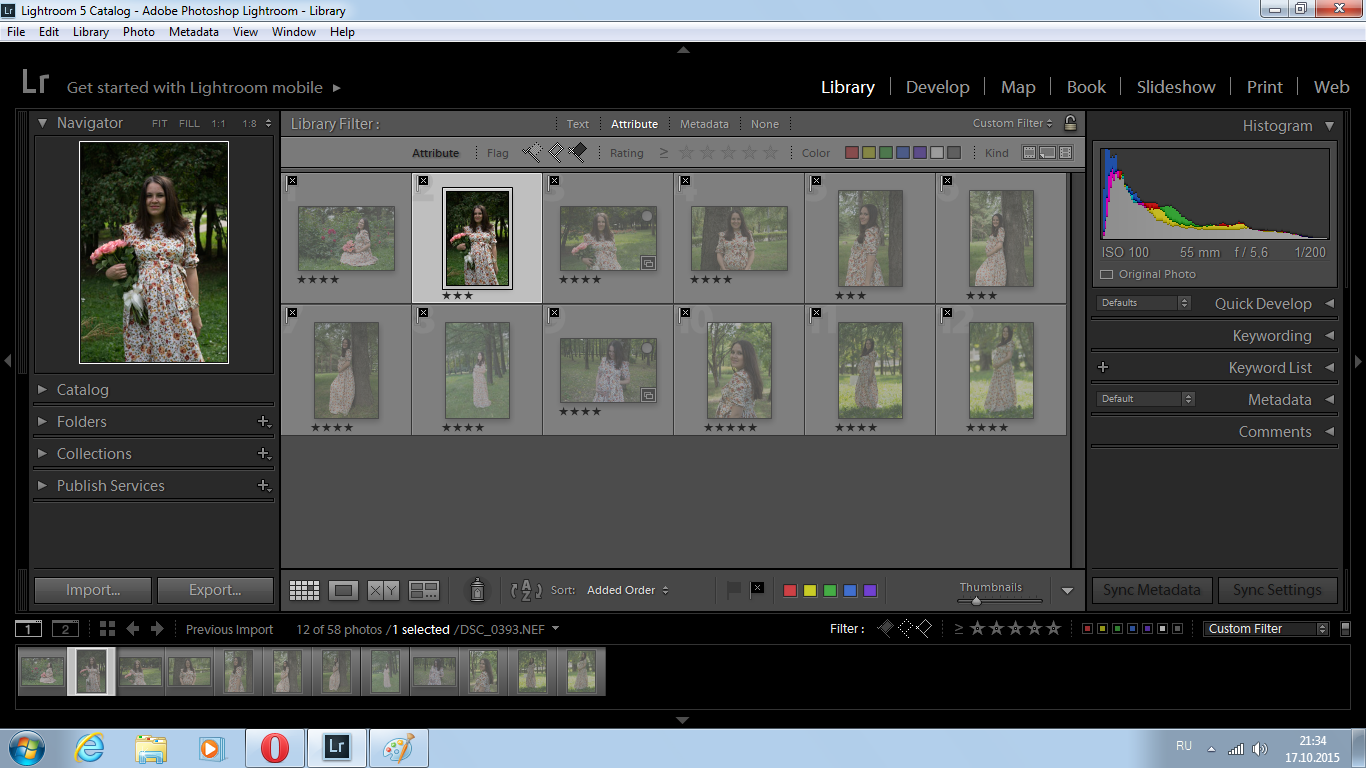Add a keyword with plus icon
This screenshot has width=1366, height=768.
[x=1103, y=367]
